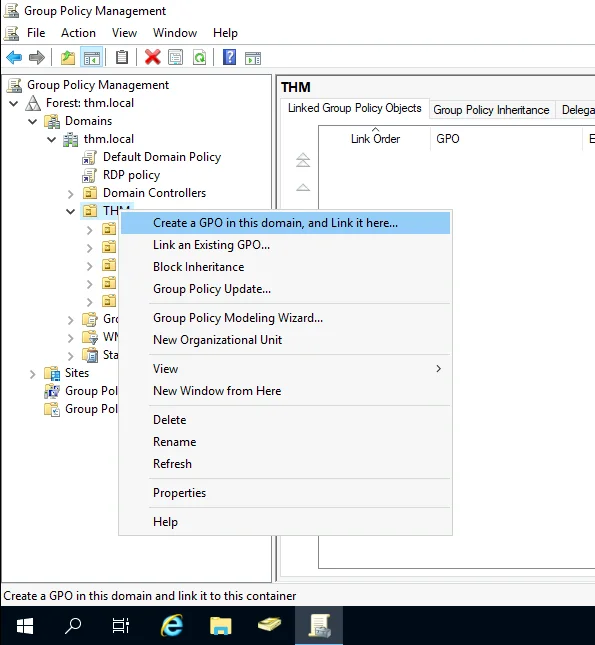
Task: Open File Explorer from the taskbar
Action: point(221,626)
